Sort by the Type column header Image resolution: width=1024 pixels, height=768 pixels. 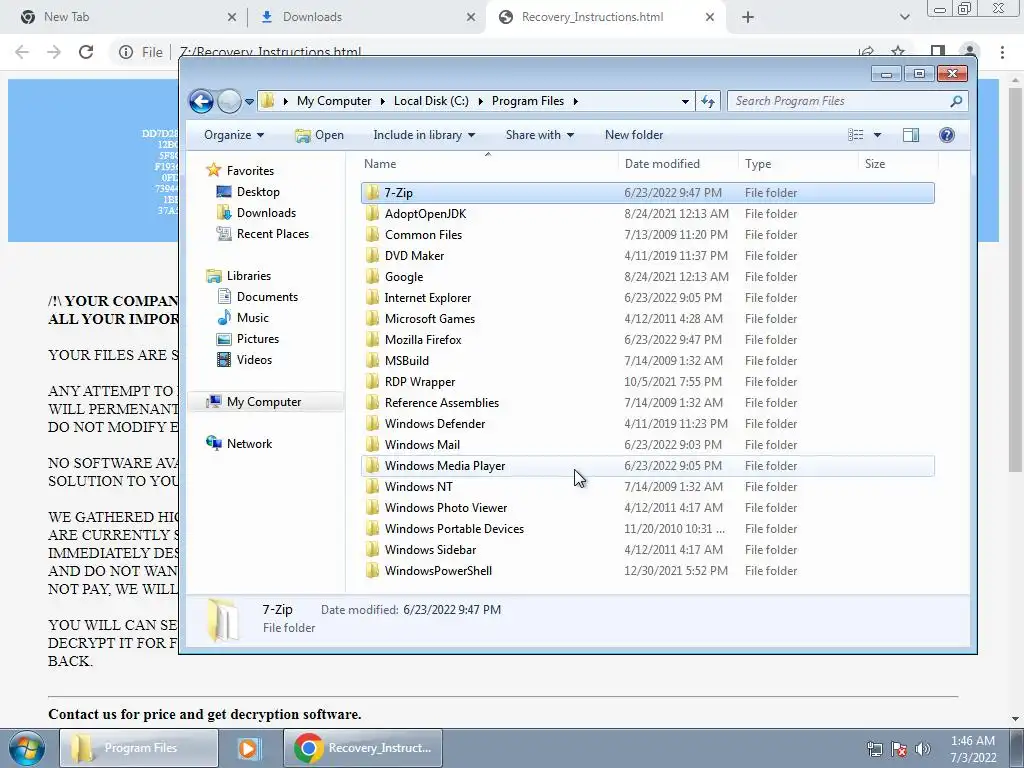pyautogui.click(x=798, y=163)
